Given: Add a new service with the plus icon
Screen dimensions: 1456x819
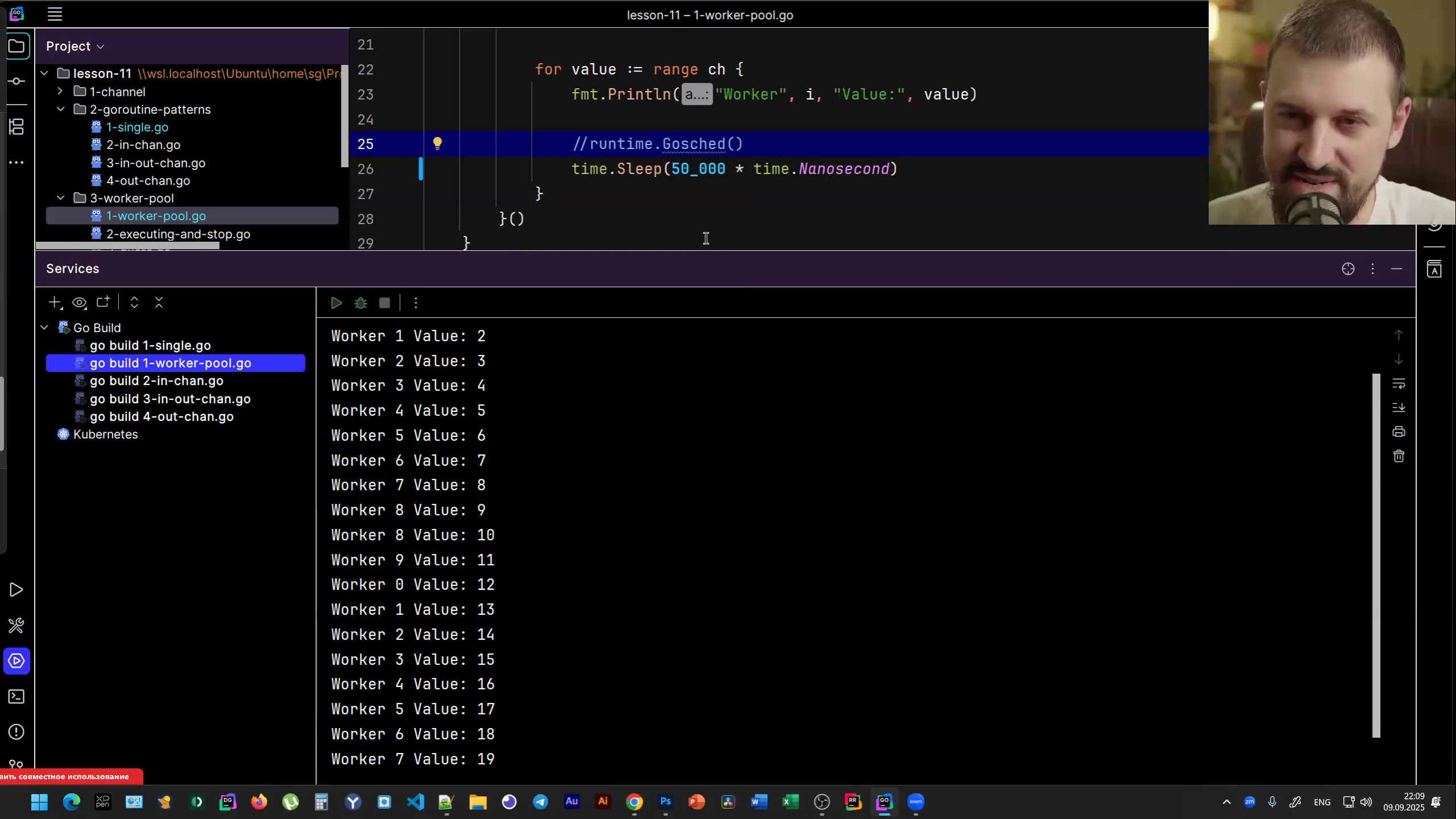Looking at the screenshot, I should pyautogui.click(x=54, y=302).
